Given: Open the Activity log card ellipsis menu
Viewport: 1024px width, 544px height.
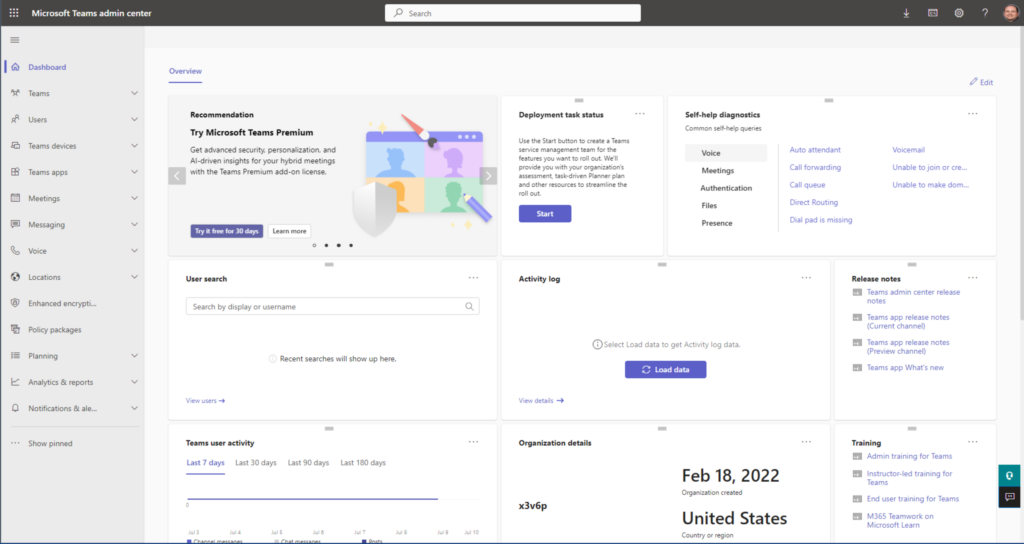Looking at the screenshot, I should click(807, 278).
